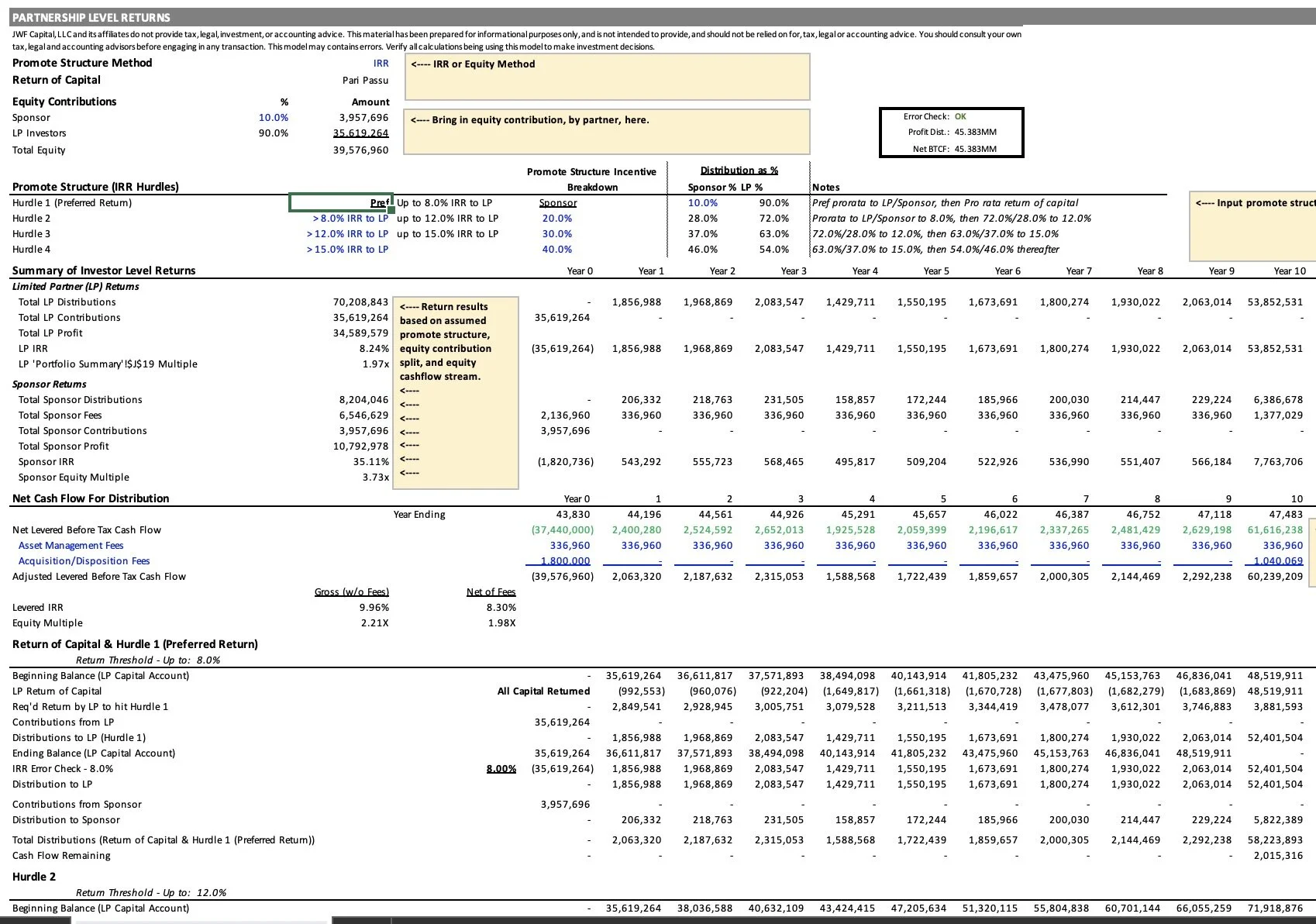The image size is (1316, 924).
Task: Click the active Pref cell in Hurdle 1
Action: pos(341,203)
